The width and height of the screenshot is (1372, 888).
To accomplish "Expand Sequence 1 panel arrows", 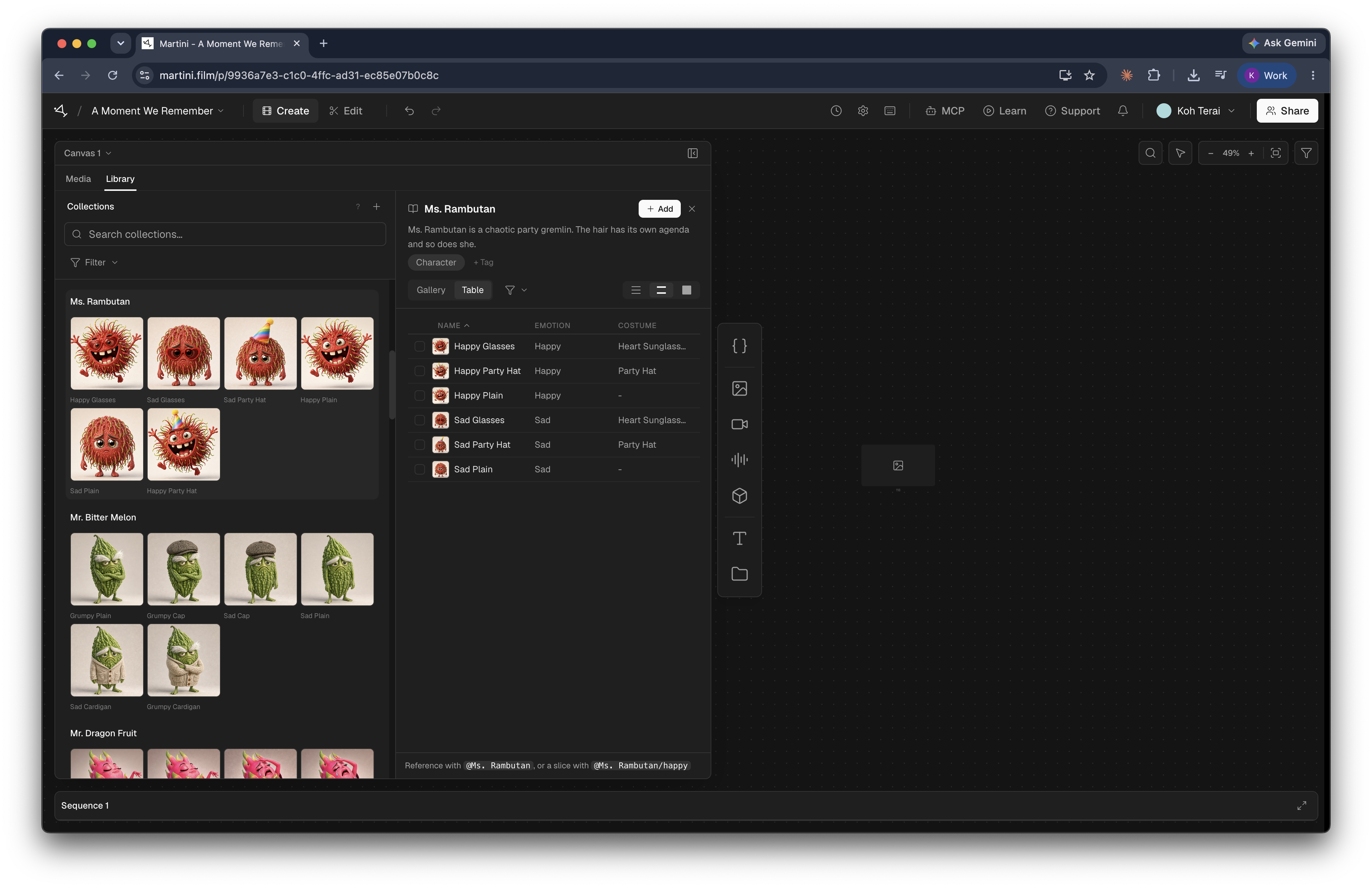I will pos(1302,806).
